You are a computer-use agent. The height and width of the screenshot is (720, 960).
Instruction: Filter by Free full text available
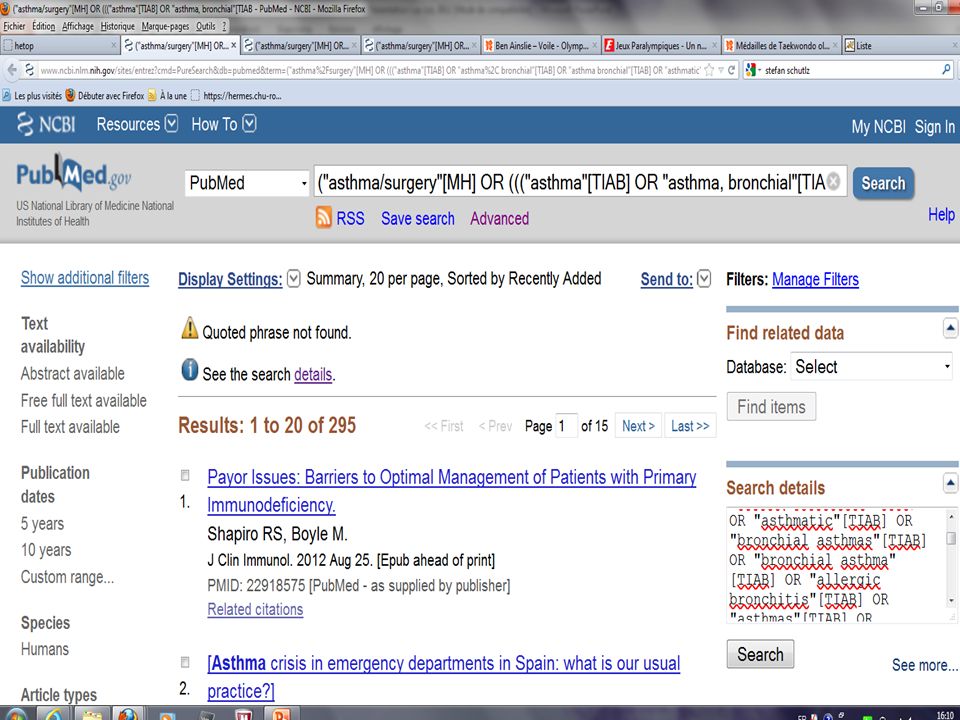84,400
